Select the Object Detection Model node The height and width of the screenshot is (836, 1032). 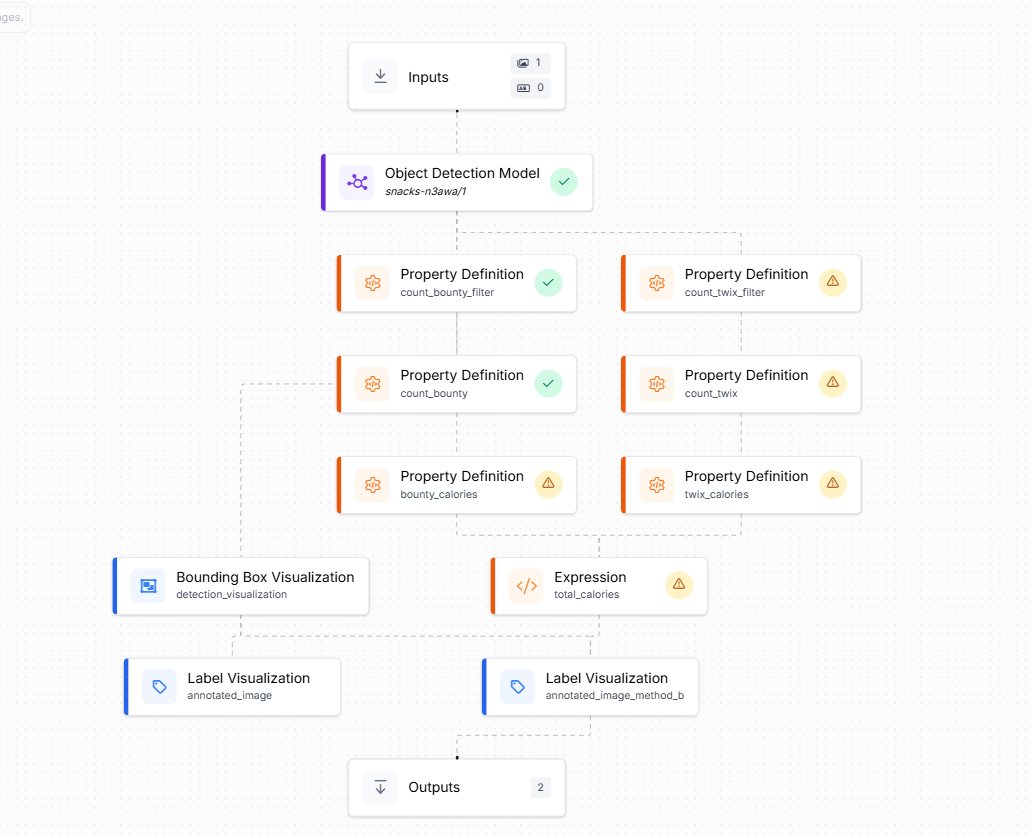[x=457, y=182]
